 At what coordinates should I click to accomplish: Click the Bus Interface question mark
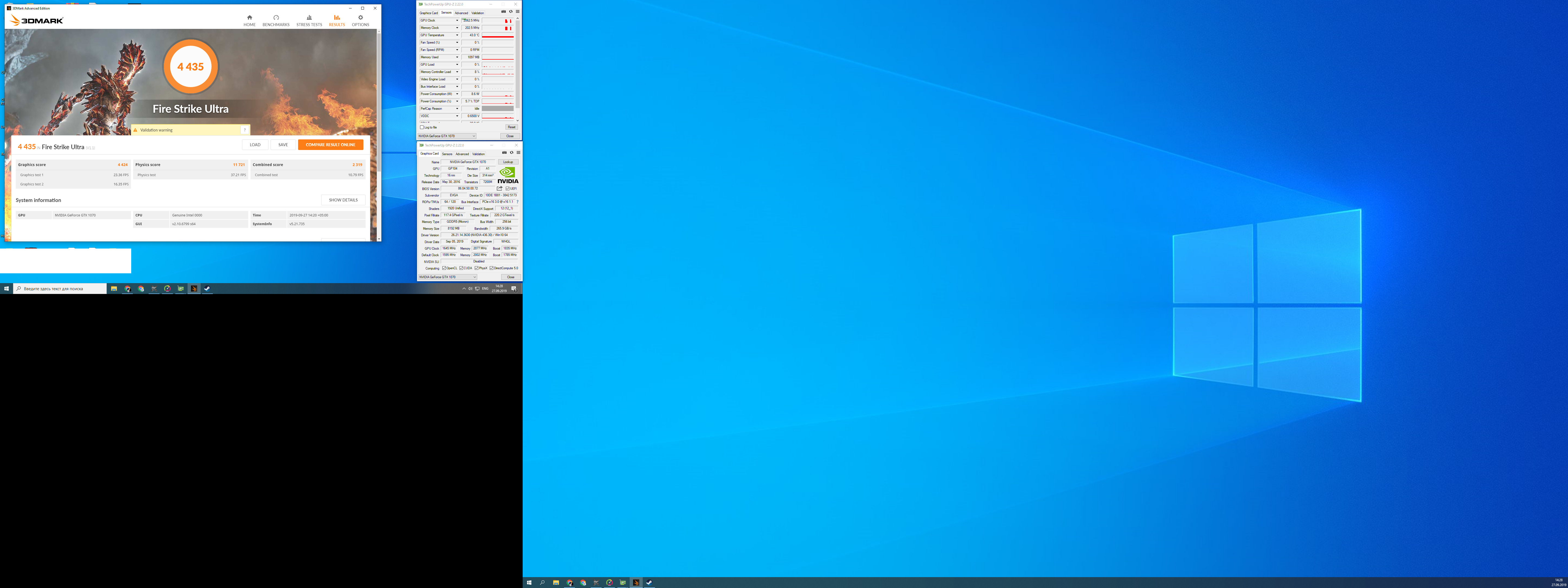click(x=517, y=201)
